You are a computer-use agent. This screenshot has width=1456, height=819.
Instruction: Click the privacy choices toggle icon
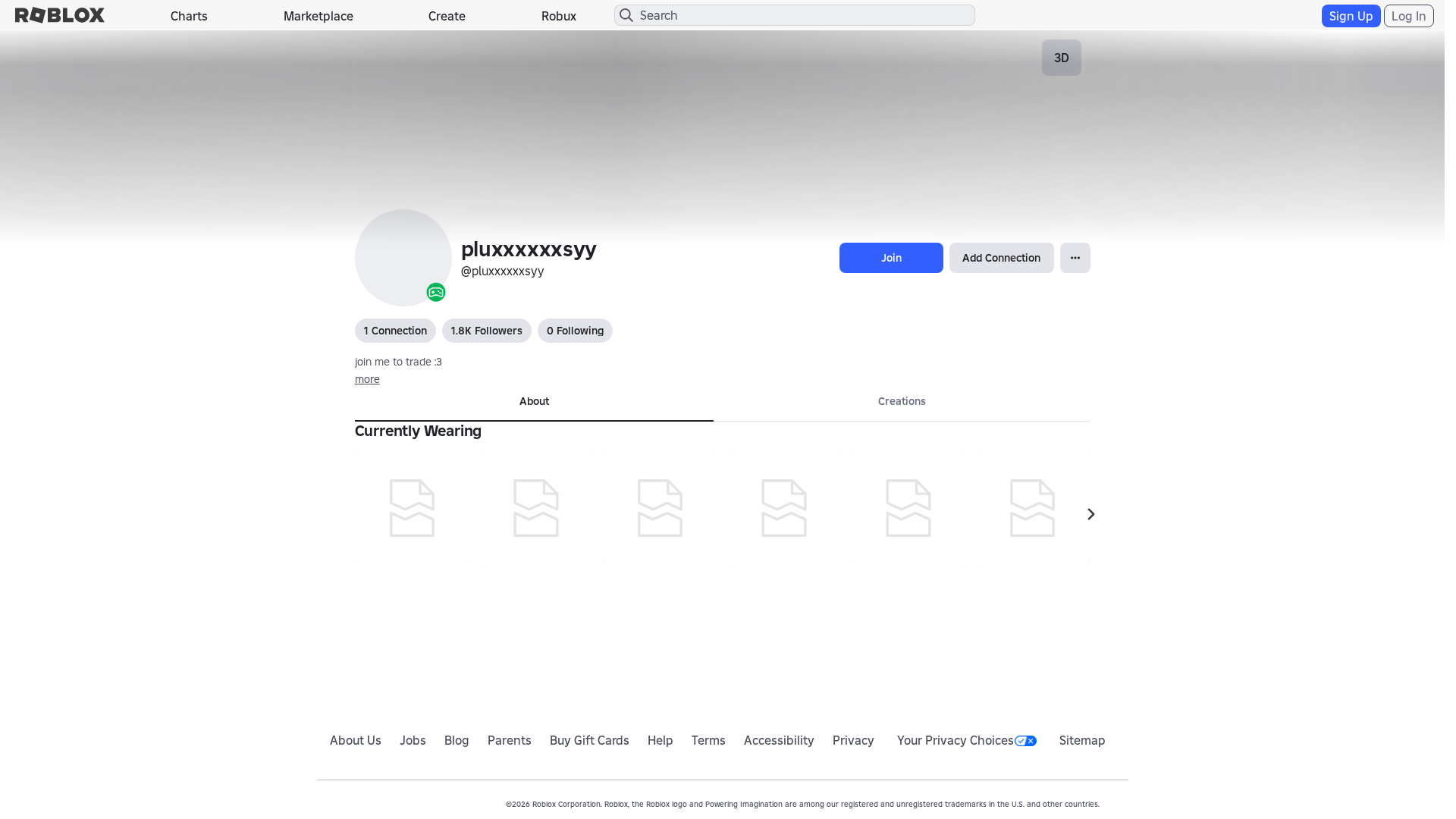tap(1025, 741)
